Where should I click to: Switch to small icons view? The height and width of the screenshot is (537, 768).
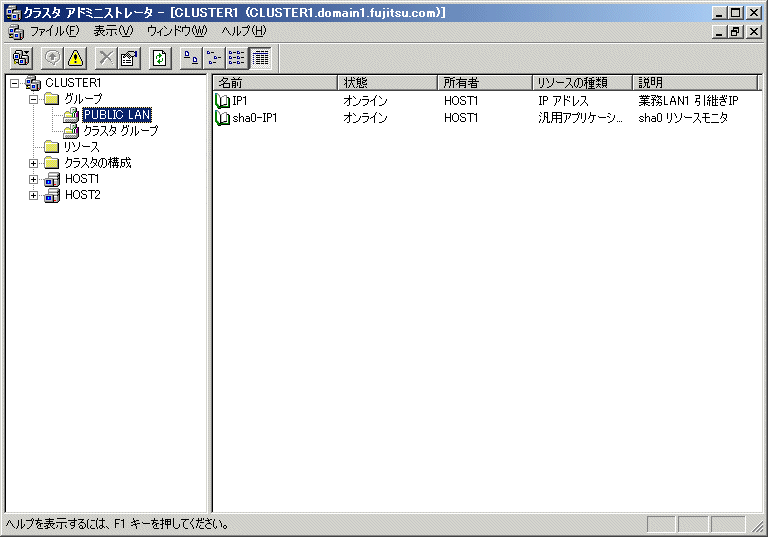[x=213, y=58]
